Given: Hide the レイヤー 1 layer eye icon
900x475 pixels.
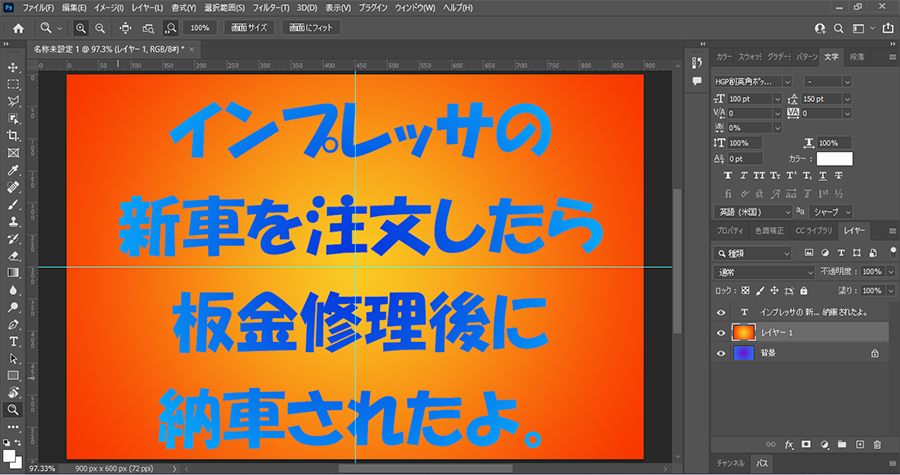Looking at the screenshot, I should pyautogui.click(x=721, y=332).
